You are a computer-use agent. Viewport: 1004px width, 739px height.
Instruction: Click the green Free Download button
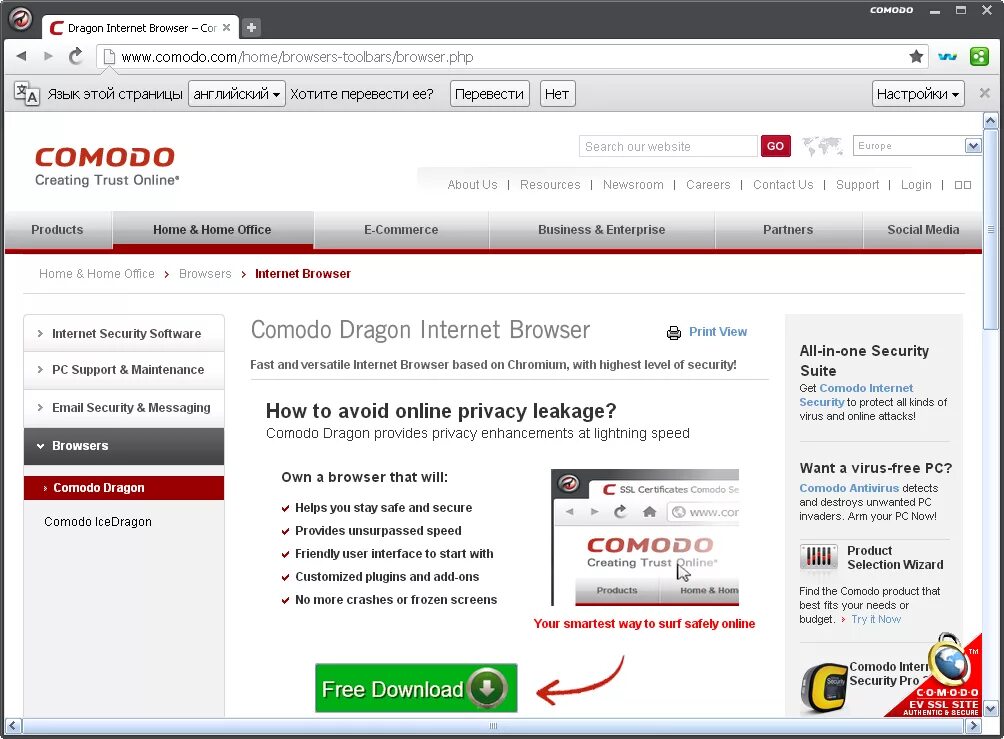click(416, 688)
